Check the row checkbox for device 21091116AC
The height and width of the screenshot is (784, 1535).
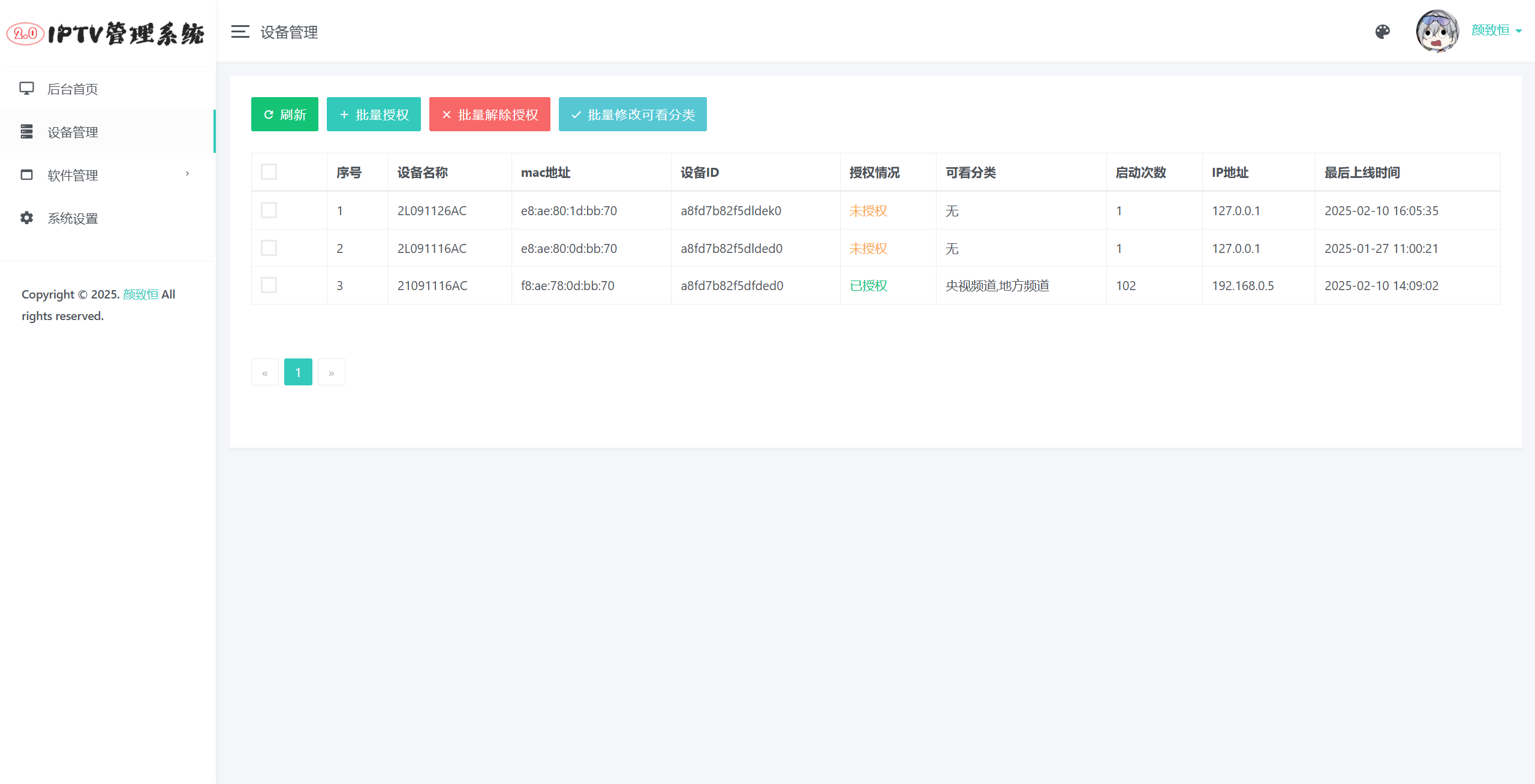click(269, 285)
